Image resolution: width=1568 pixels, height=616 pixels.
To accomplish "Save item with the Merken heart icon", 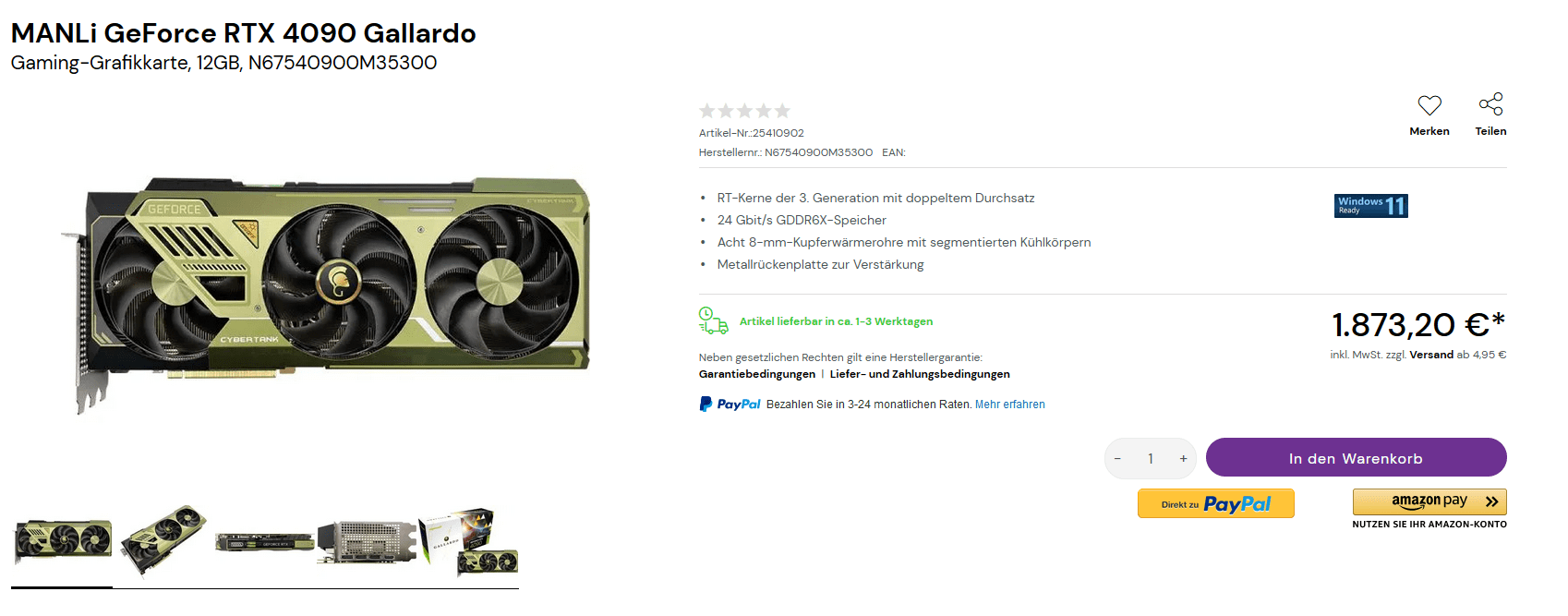I will pos(1429,105).
